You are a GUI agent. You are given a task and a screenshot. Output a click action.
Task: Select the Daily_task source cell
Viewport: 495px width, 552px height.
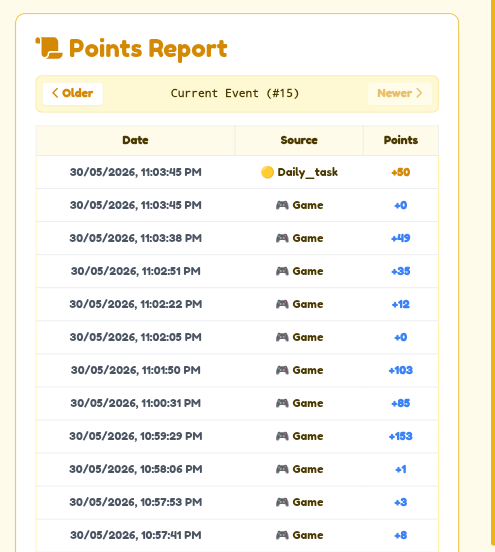pos(299,172)
